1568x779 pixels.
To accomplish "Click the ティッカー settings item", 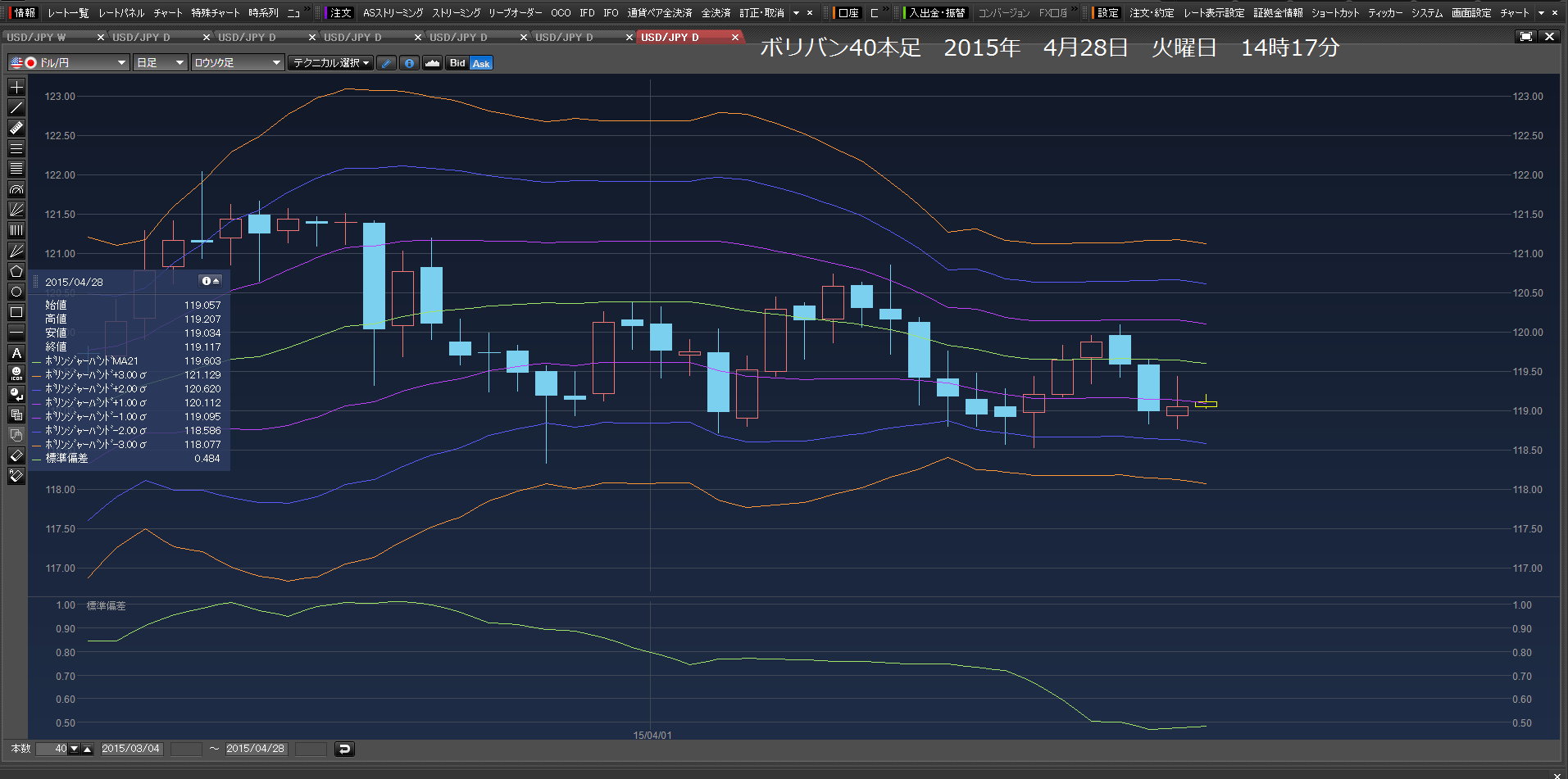I will [x=1385, y=13].
